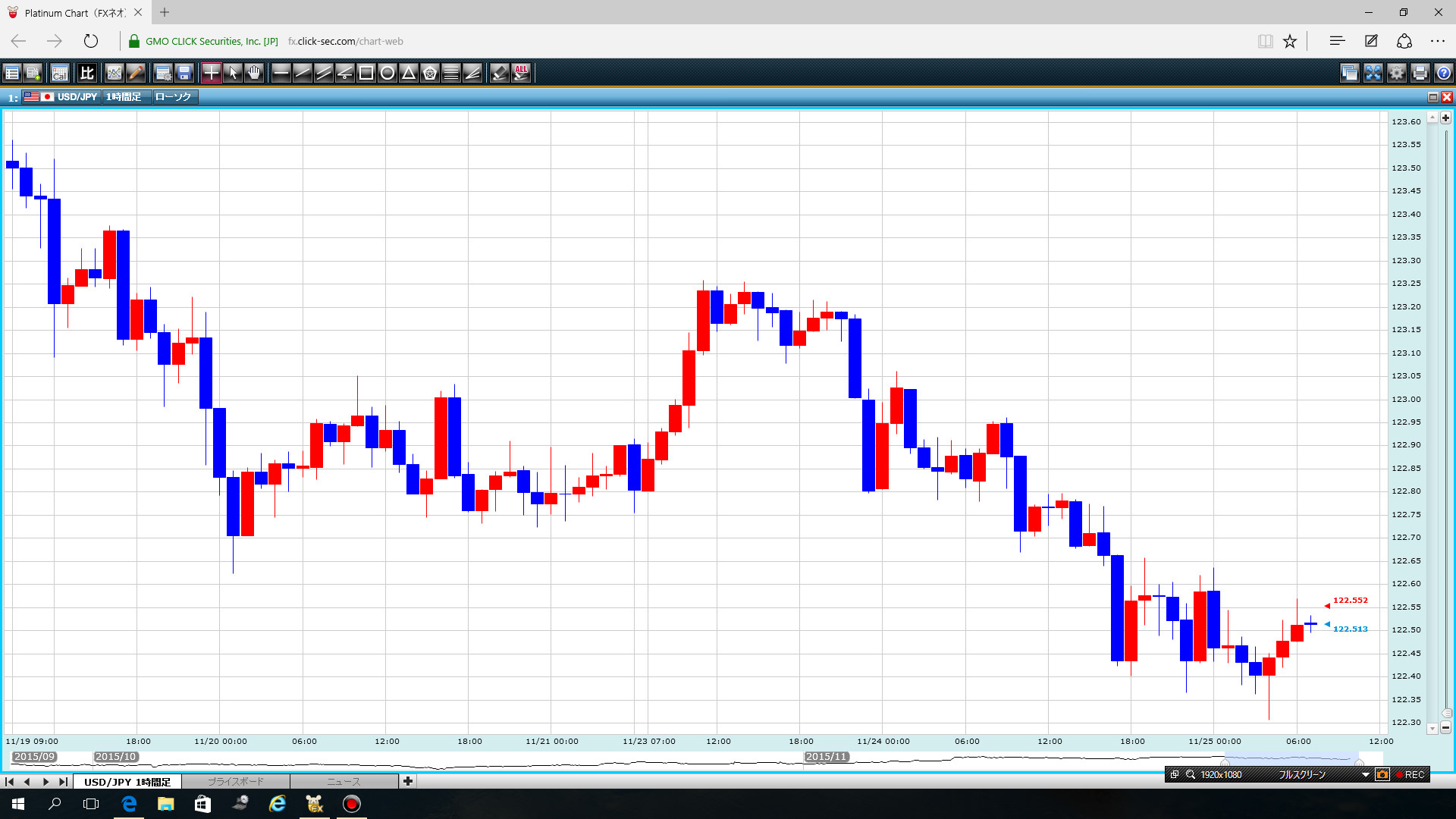Viewport: 1456px width, 819px height.
Task: Select the horizontal line drawing tool
Action: point(281,73)
